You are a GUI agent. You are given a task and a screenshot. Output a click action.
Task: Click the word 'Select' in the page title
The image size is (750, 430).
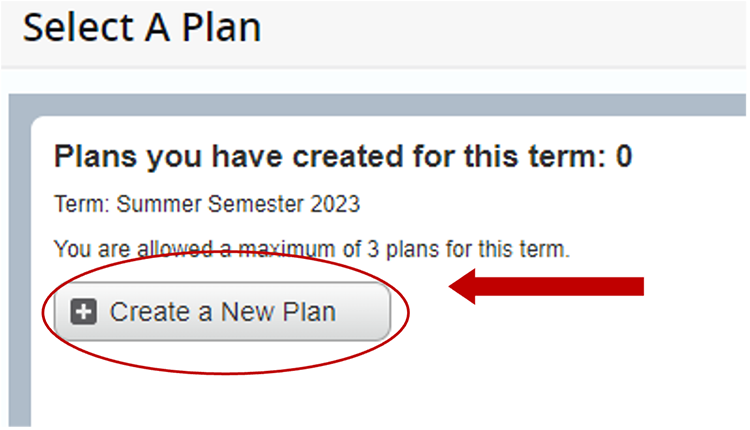[74, 27]
